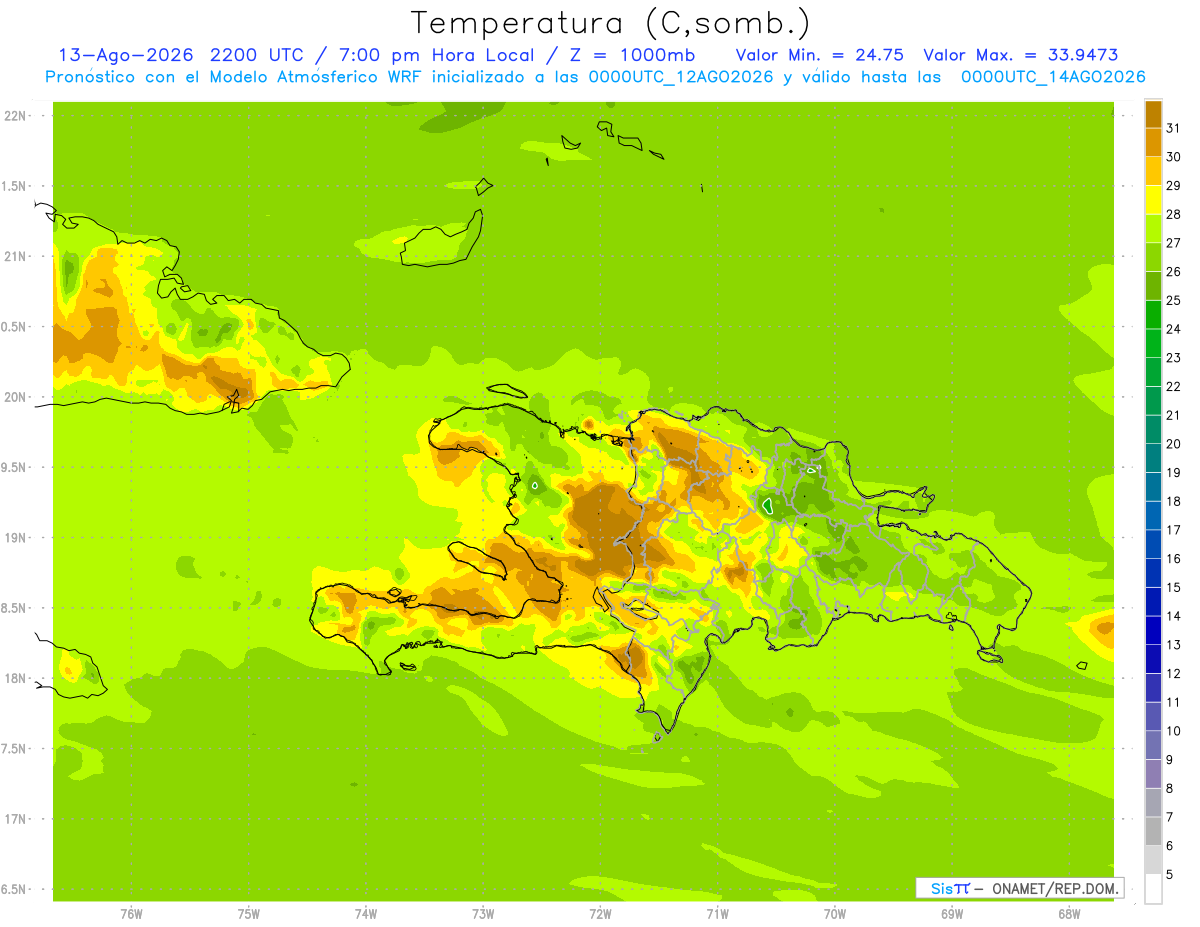This screenshot has width=1200, height=927.
Task: Click the colorbar segment between 25 and 26
Action: [x=1153, y=286]
